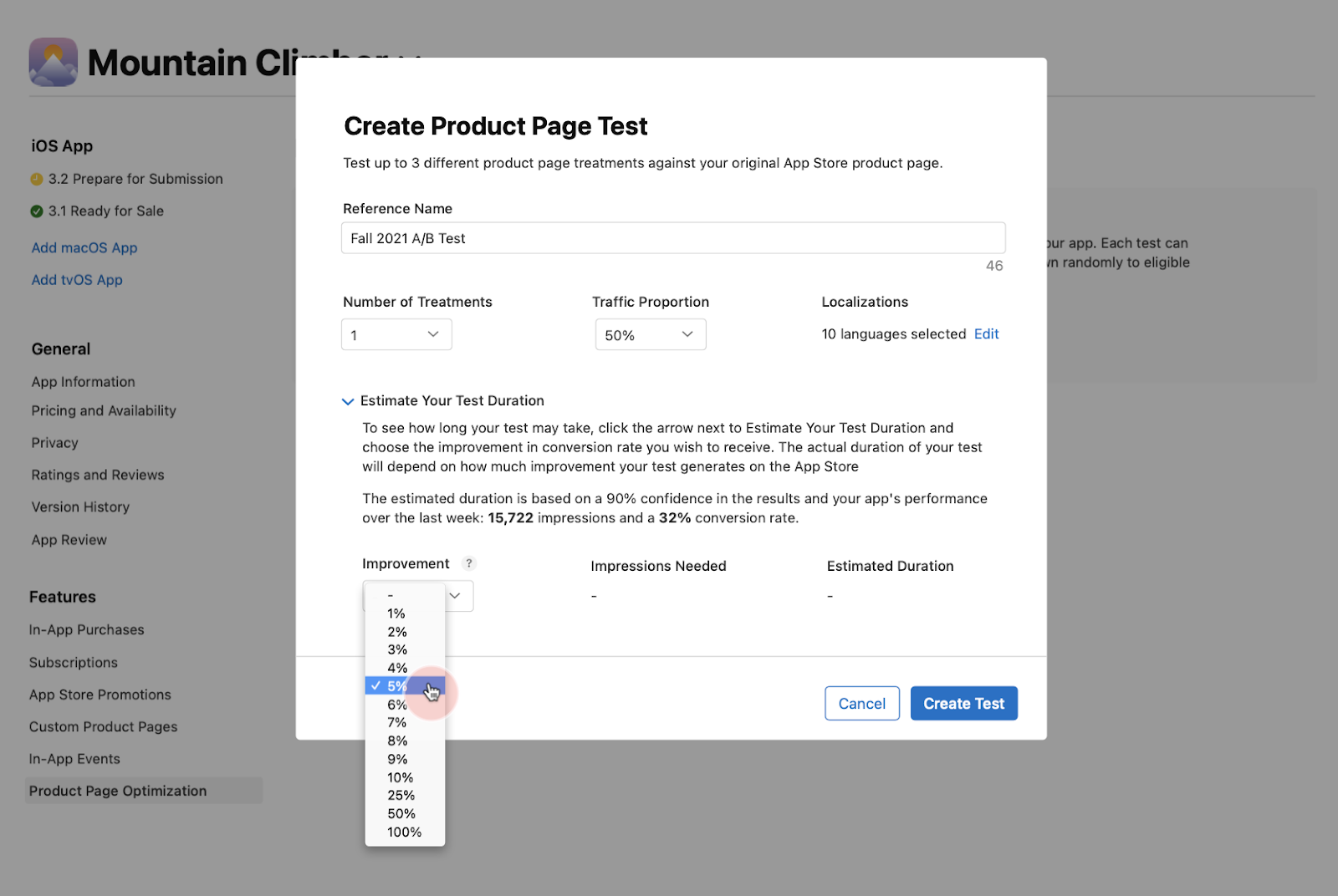This screenshot has width=1338, height=896.
Task: Cancel the product page test dialog
Action: click(861, 704)
